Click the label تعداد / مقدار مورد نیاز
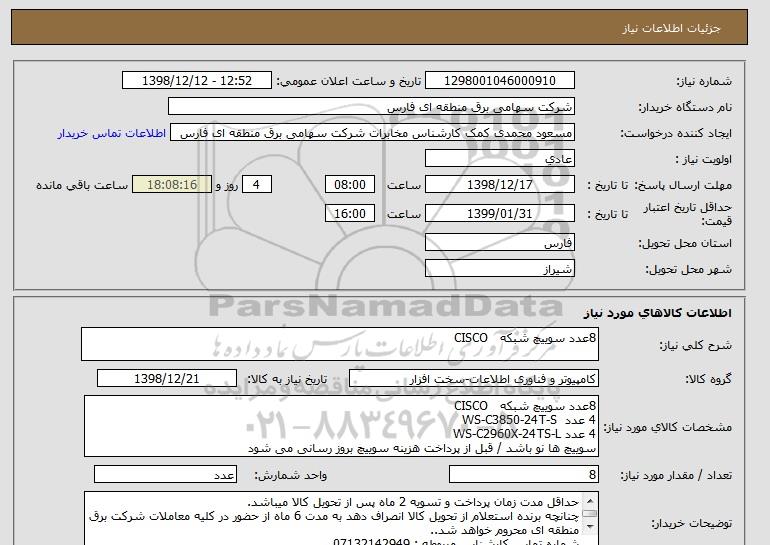This screenshot has width=770, height=545. (676, 475)
